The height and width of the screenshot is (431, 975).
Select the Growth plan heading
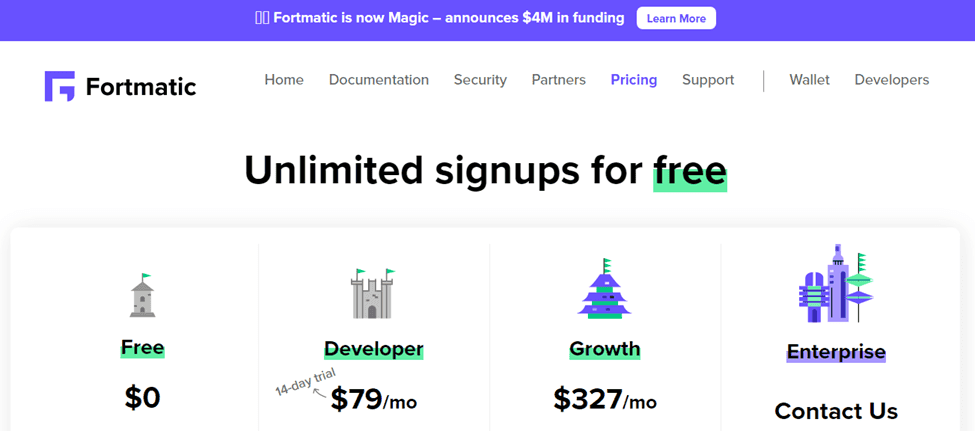click(604, 349)
